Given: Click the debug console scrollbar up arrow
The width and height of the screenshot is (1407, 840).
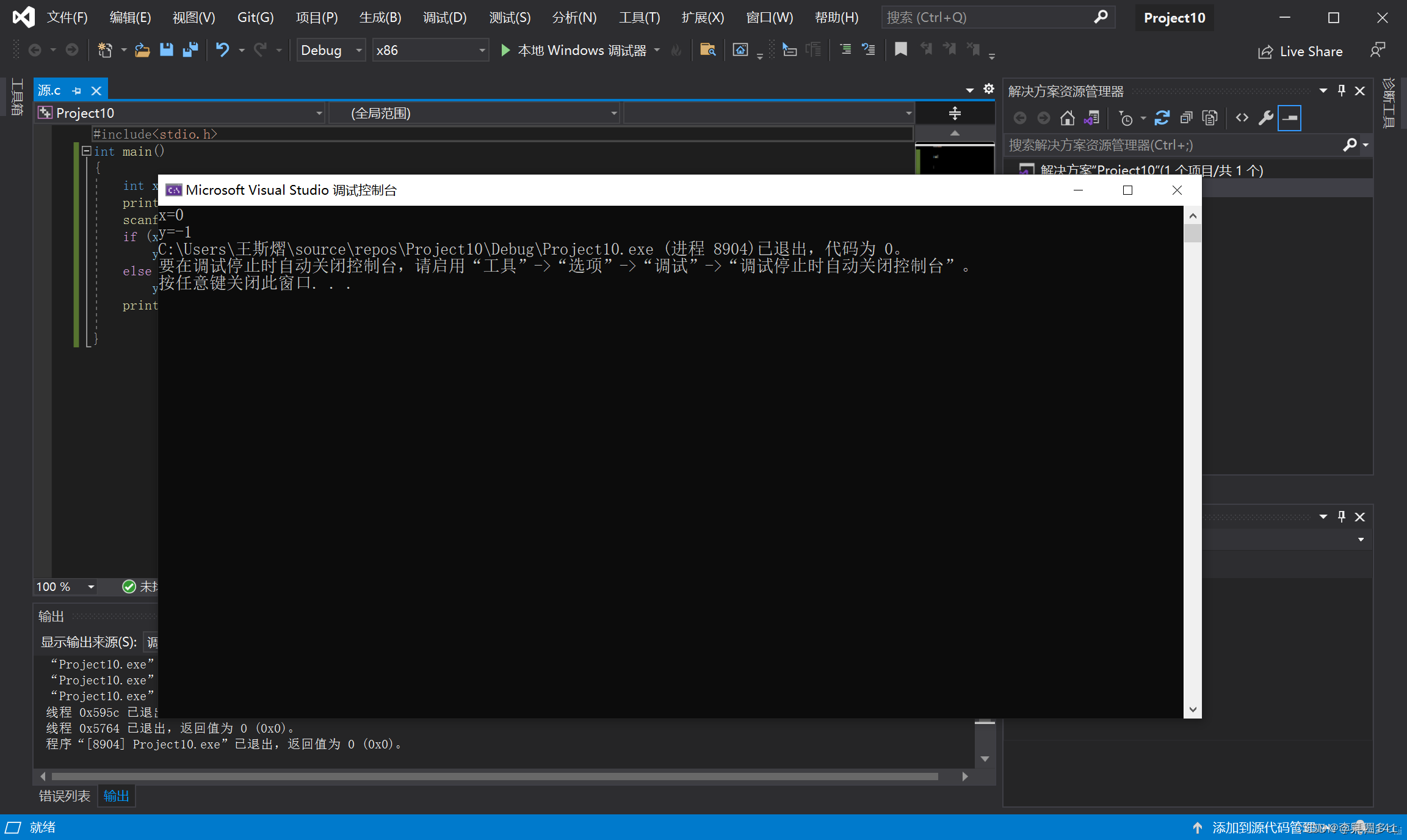Looking at the screenshot, I should [x=1193, y=215].
